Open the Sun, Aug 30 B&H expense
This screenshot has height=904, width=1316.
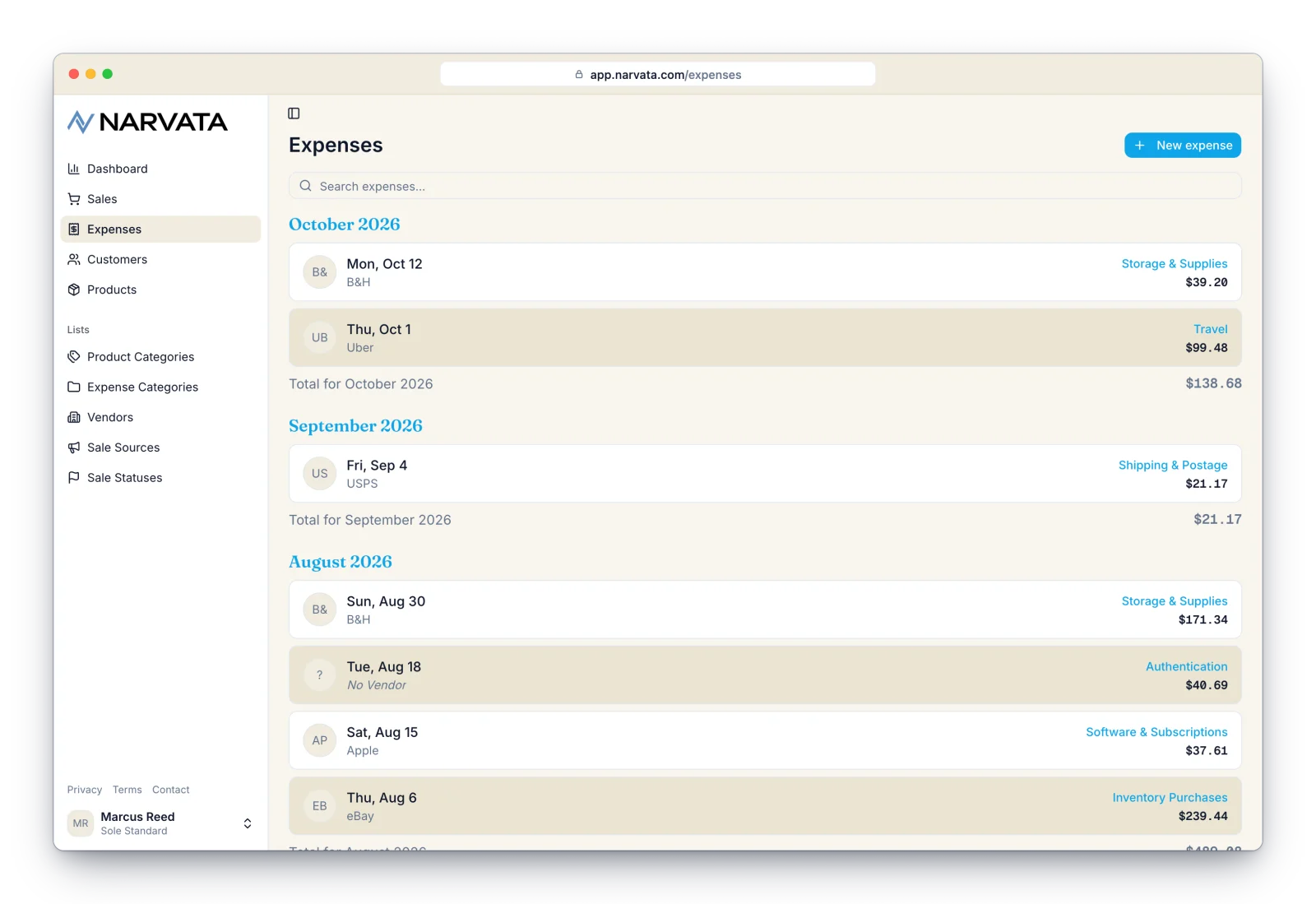coord(765,610)
